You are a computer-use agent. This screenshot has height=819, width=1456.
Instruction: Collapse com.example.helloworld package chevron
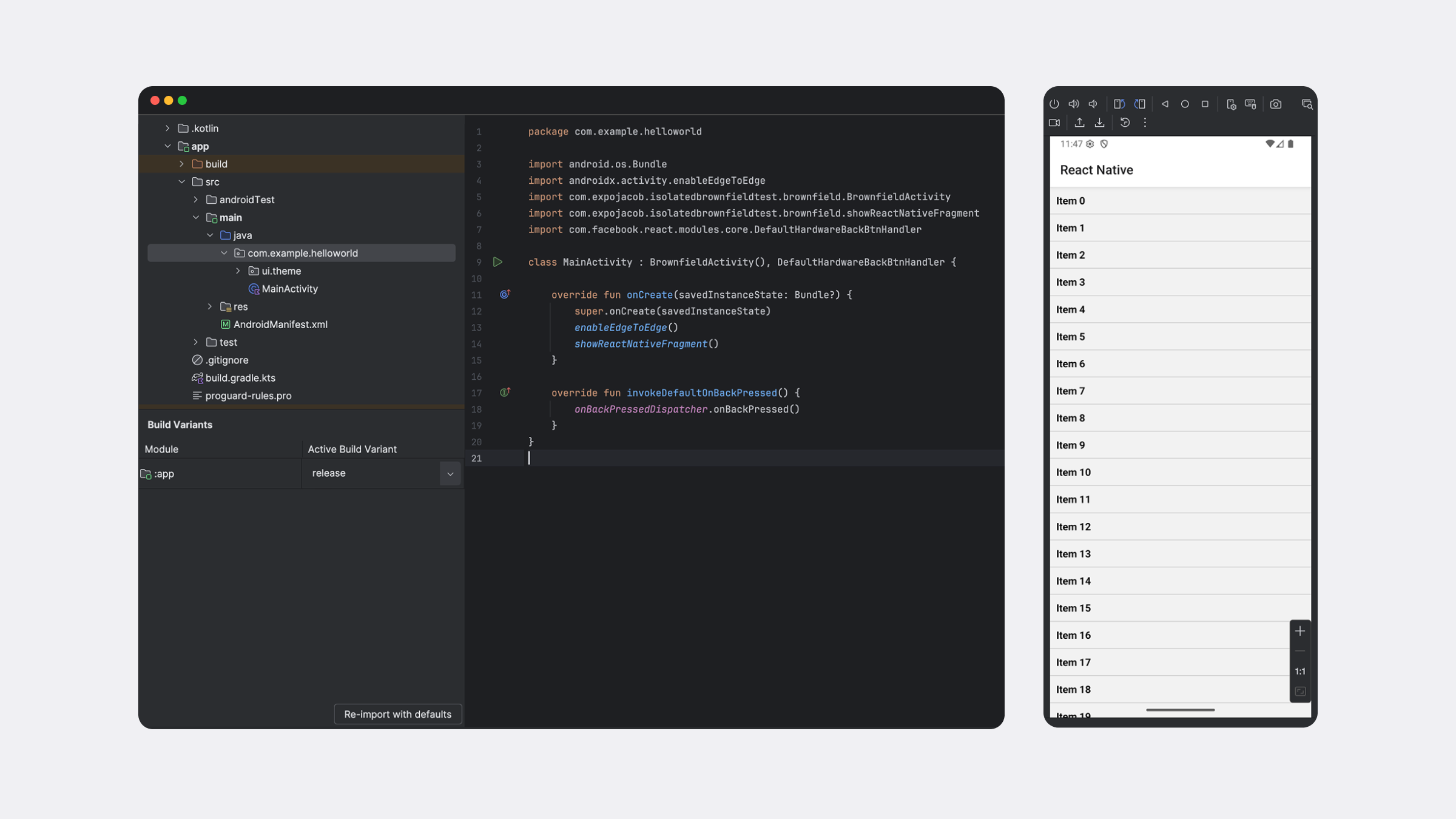224,253
